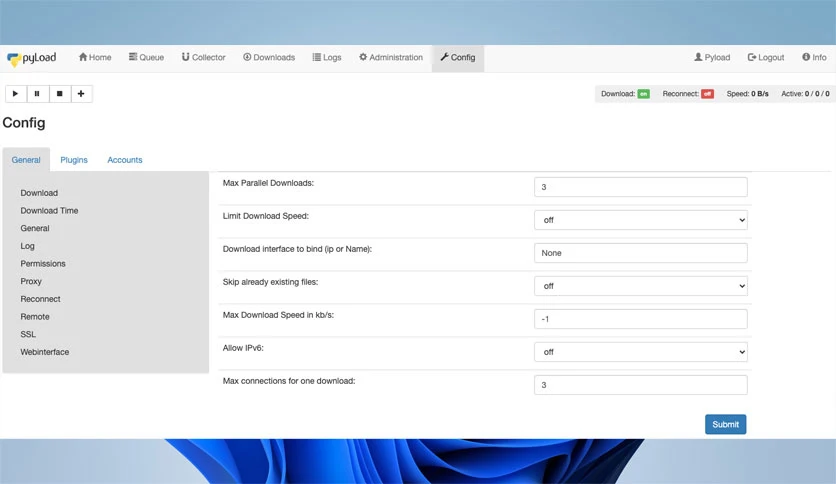Select Proxy in the sidebar
Viewport: 836px width, 484px height.
pos(31,281)
